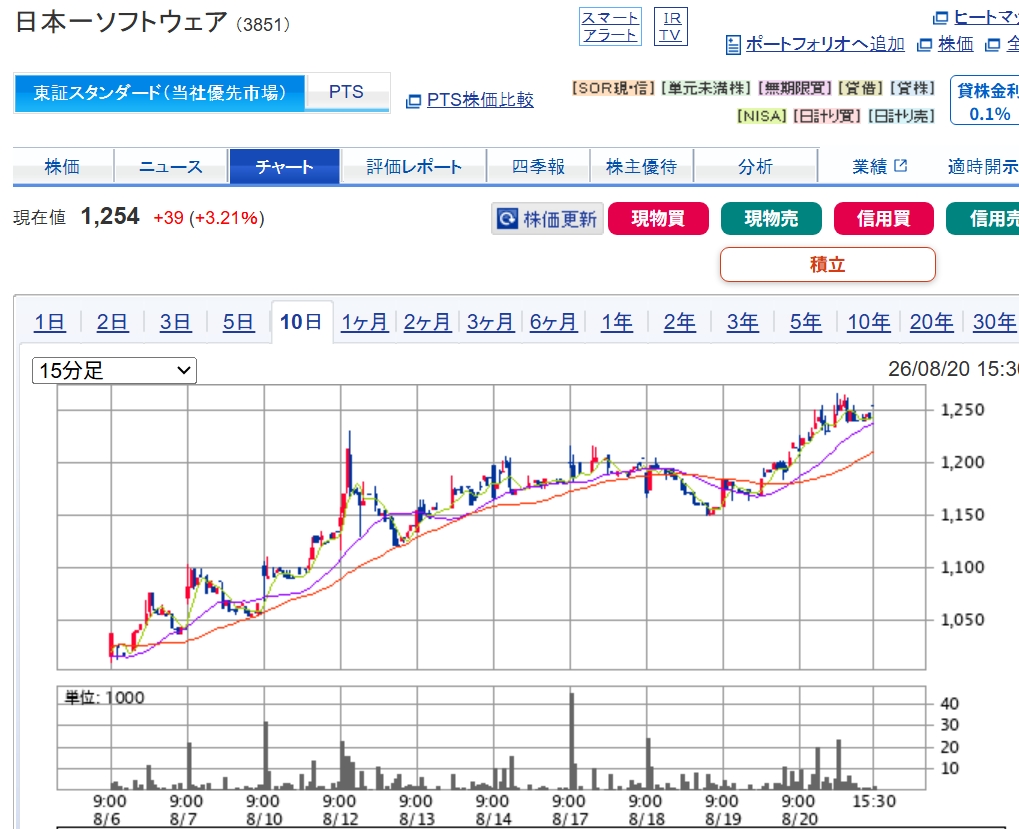This screenshot has height=829, width=1019.
Task: Click the external link icon next to 業績
Action: (x=900, y=166)
